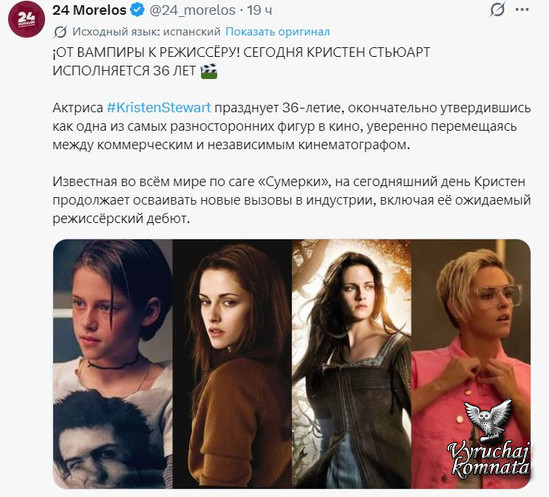
Task: Open first photo with short-haired teen
Action: 113,364
